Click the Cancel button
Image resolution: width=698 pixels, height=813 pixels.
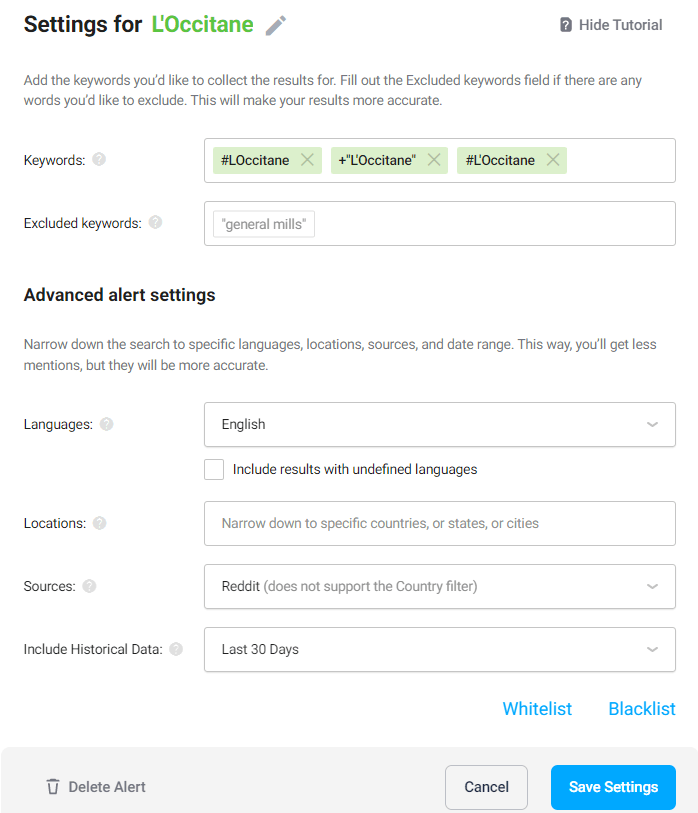(x=486, y=787)
